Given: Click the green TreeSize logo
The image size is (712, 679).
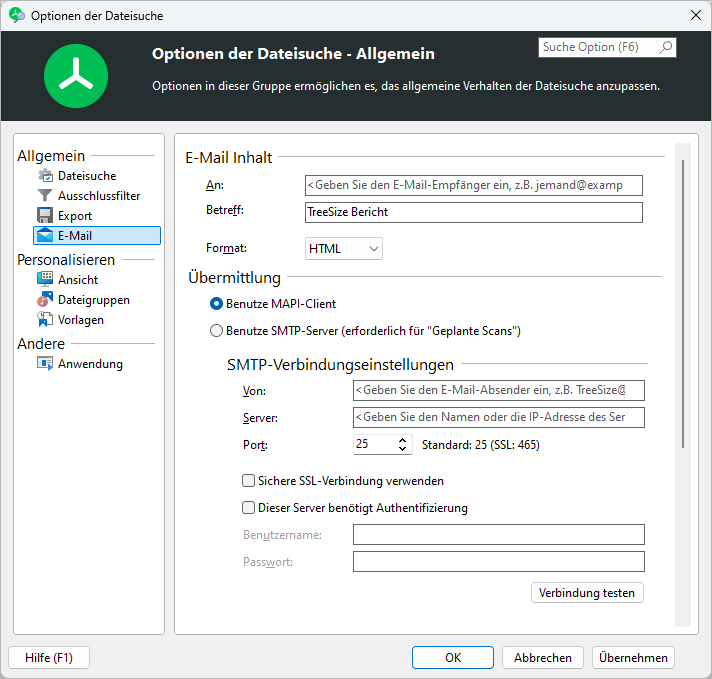Looking at the screenshot, I should pyautogui.click(x=76, y=76).
